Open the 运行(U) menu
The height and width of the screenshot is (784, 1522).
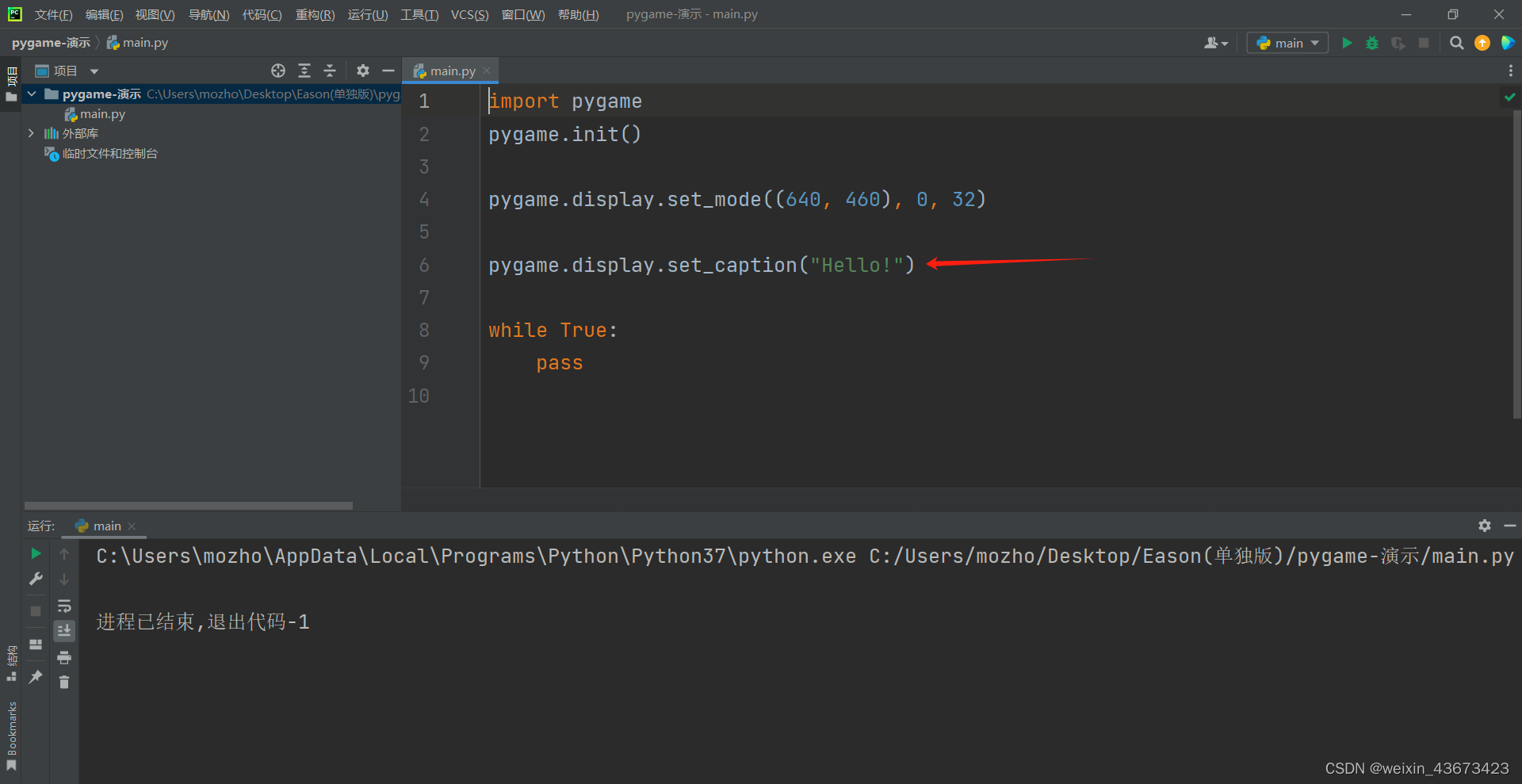pos(367,14)
